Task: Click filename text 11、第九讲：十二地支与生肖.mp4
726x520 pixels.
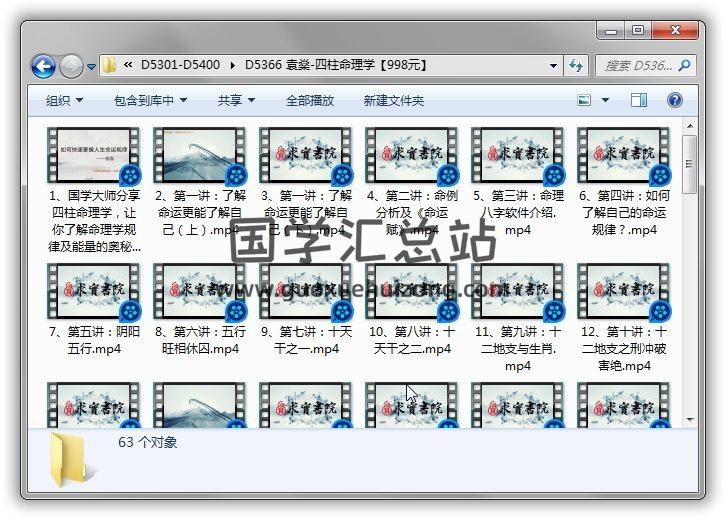Action: point(518,348)
